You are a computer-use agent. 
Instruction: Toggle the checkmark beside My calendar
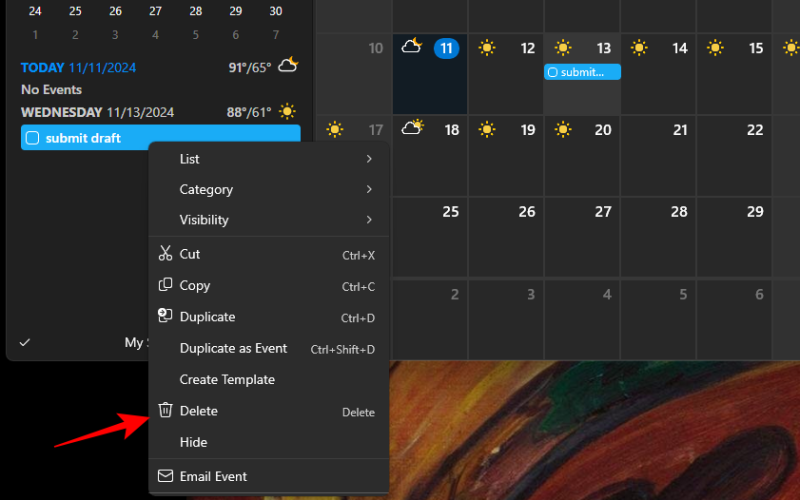[25, 342]
